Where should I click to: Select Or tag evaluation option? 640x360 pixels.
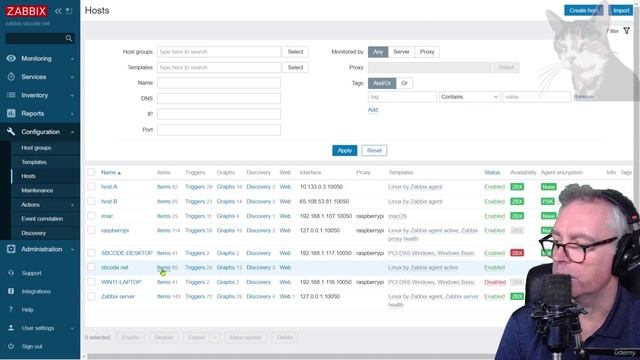[404, 83]
